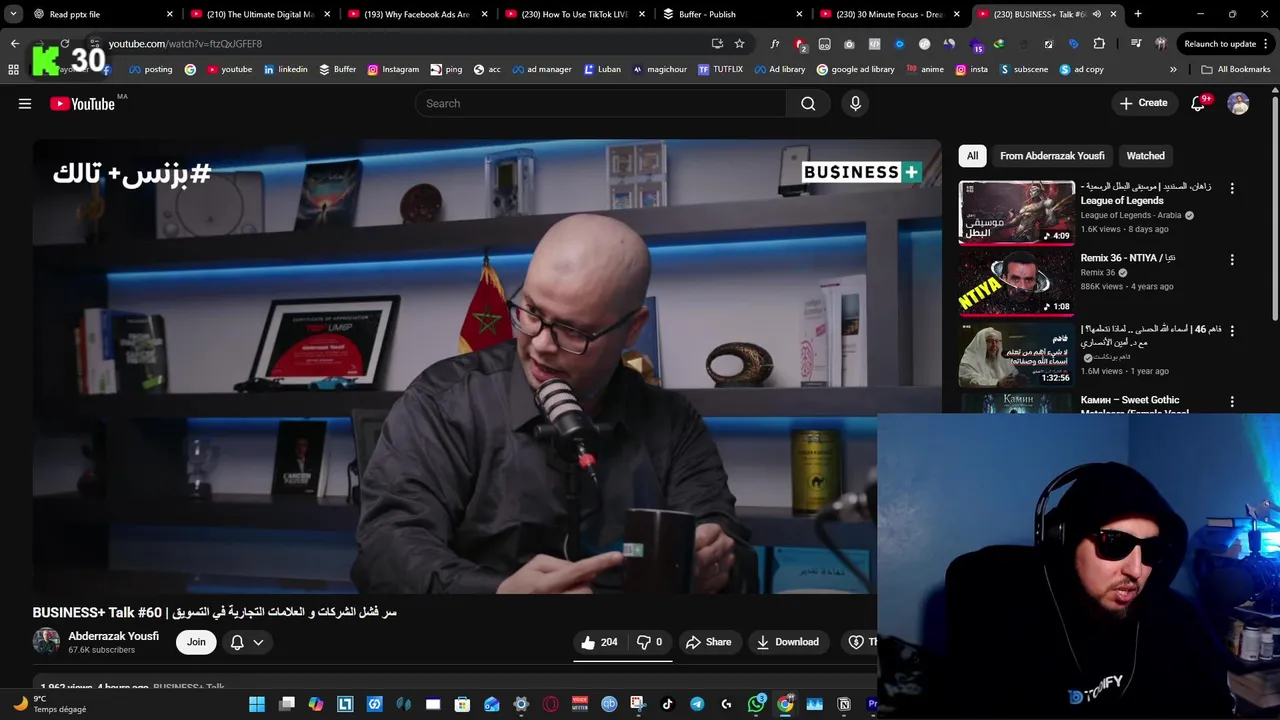Open weather widget Temps dégagé
1280x720 pixels.
[50, 704]
